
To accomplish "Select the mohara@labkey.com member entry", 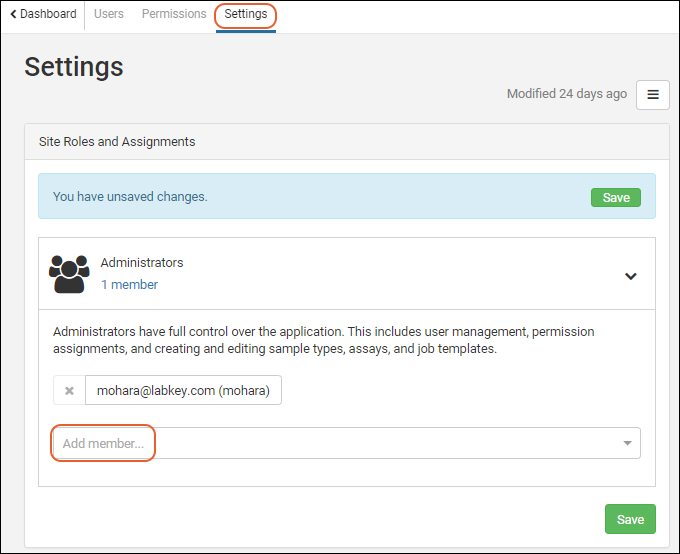I will tap(183, 391).
